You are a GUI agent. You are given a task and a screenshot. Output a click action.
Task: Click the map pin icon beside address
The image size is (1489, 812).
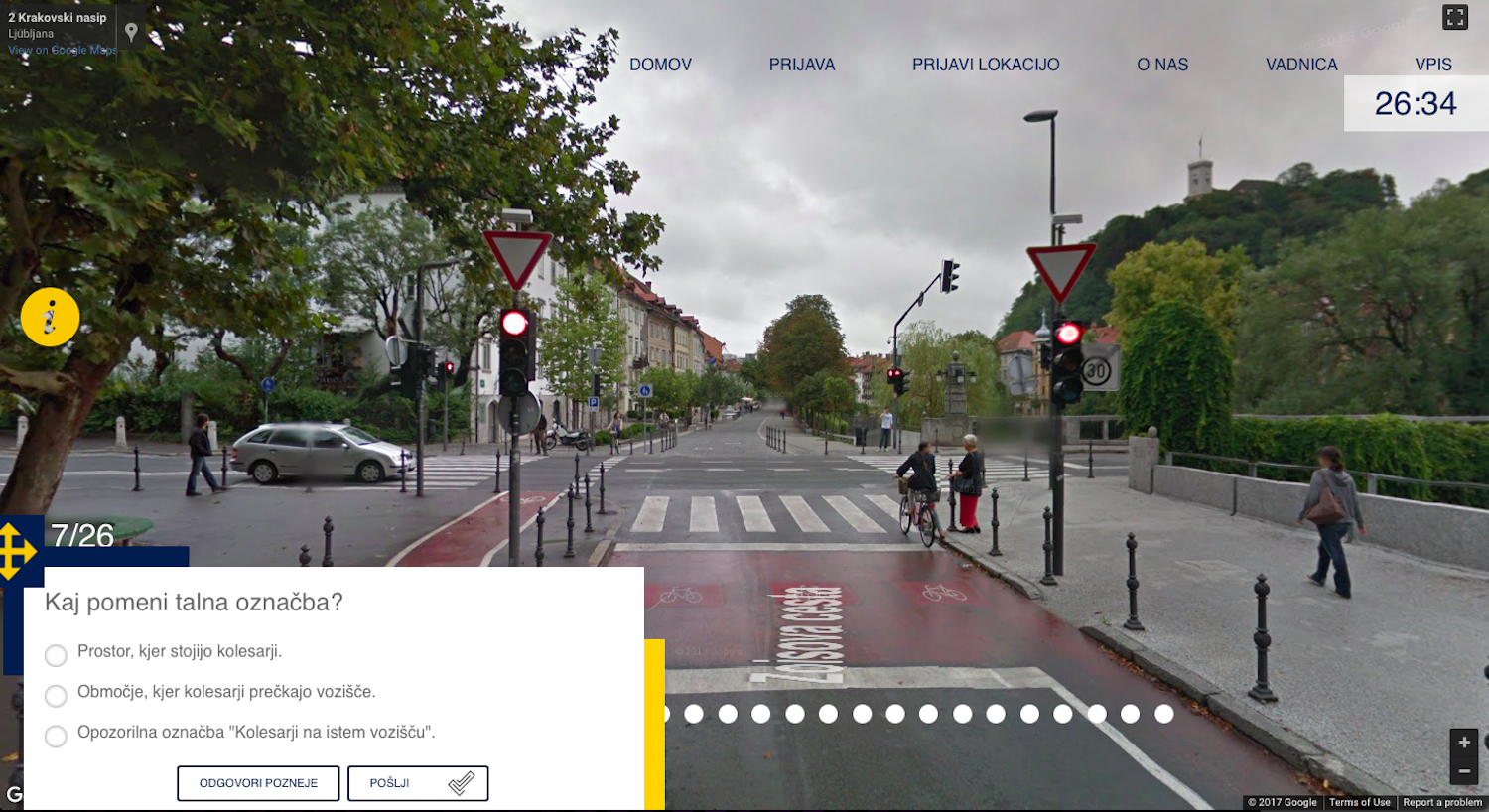click(x=131, y=33)
